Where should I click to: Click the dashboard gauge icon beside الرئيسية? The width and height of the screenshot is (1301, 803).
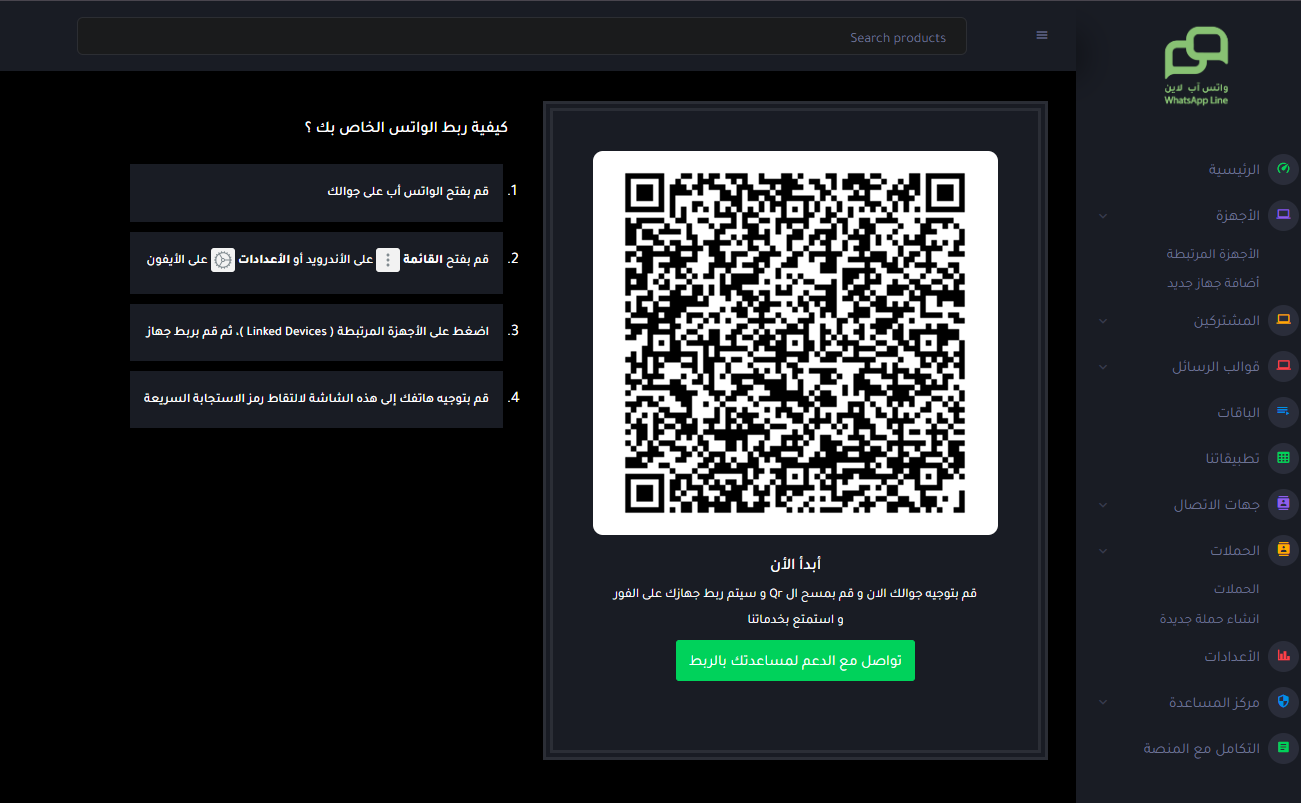click(x=1282, y=170)
